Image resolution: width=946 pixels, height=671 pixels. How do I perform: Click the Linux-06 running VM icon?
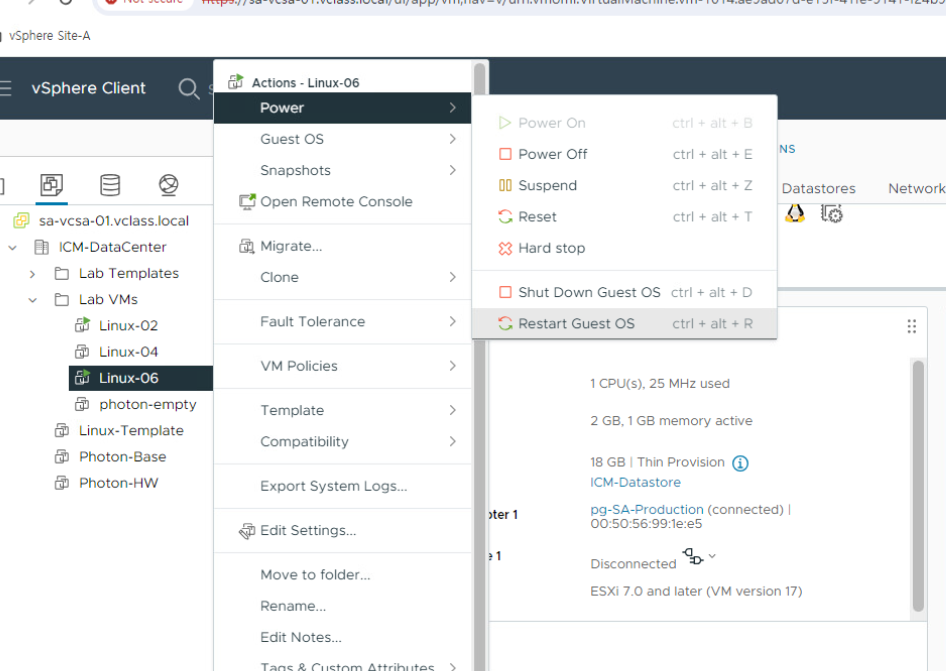pos(82,378)
